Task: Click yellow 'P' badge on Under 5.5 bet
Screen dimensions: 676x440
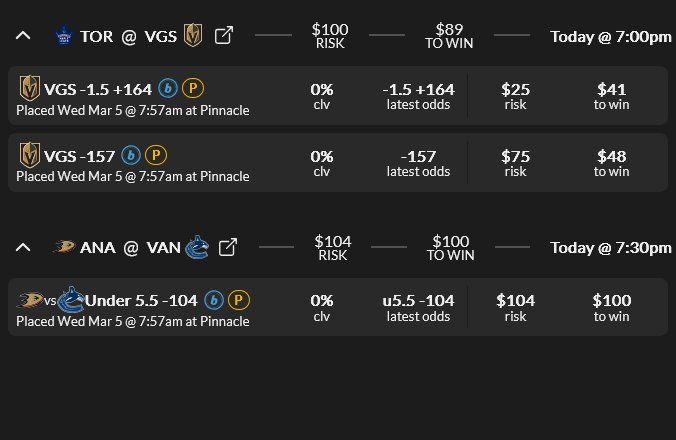Action: (238, 300)
